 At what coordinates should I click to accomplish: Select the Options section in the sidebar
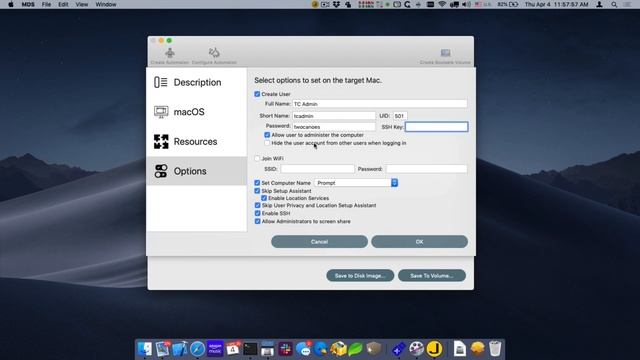point(197,171)
